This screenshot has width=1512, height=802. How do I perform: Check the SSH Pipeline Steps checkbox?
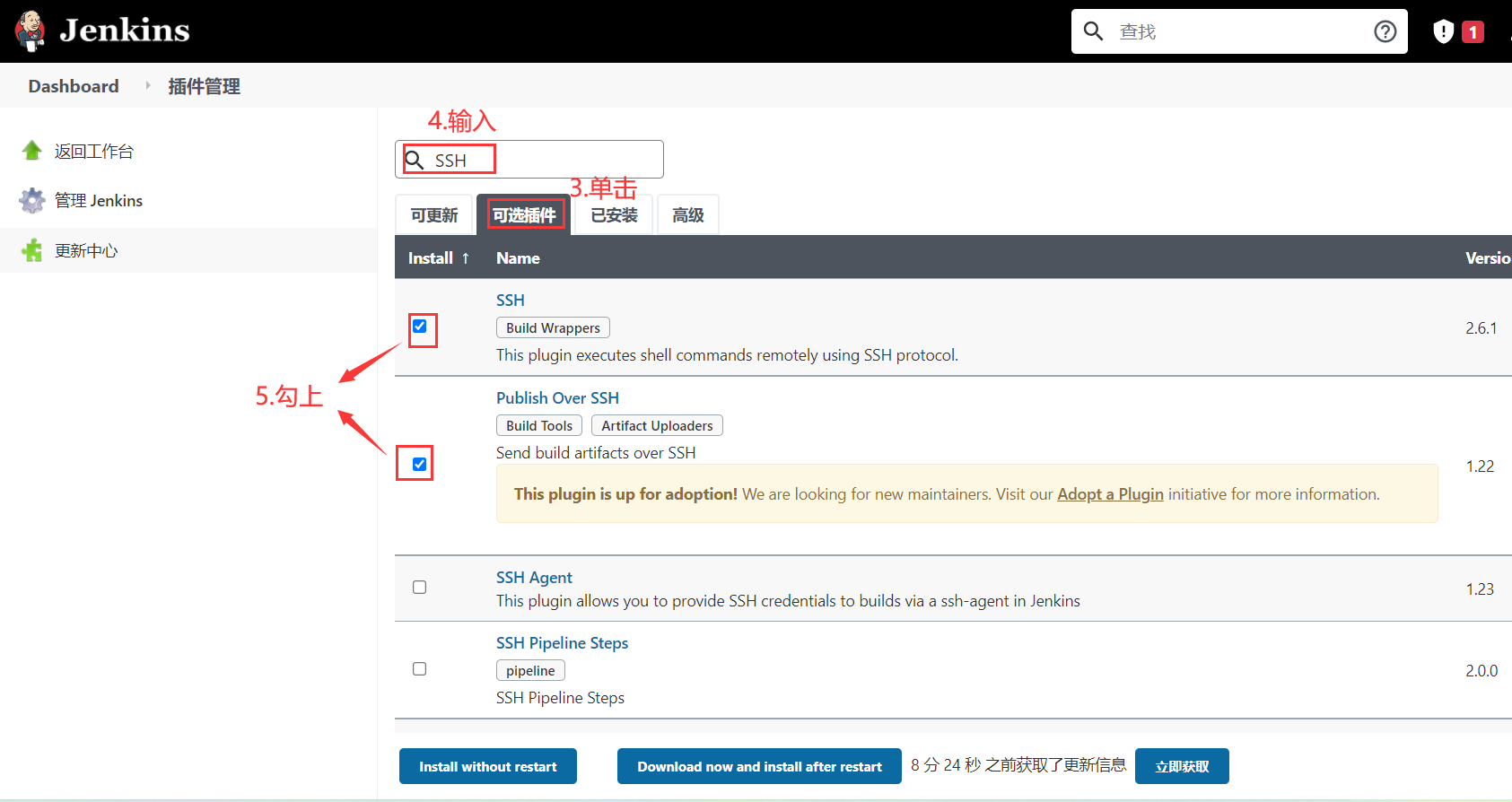[419, 668]
